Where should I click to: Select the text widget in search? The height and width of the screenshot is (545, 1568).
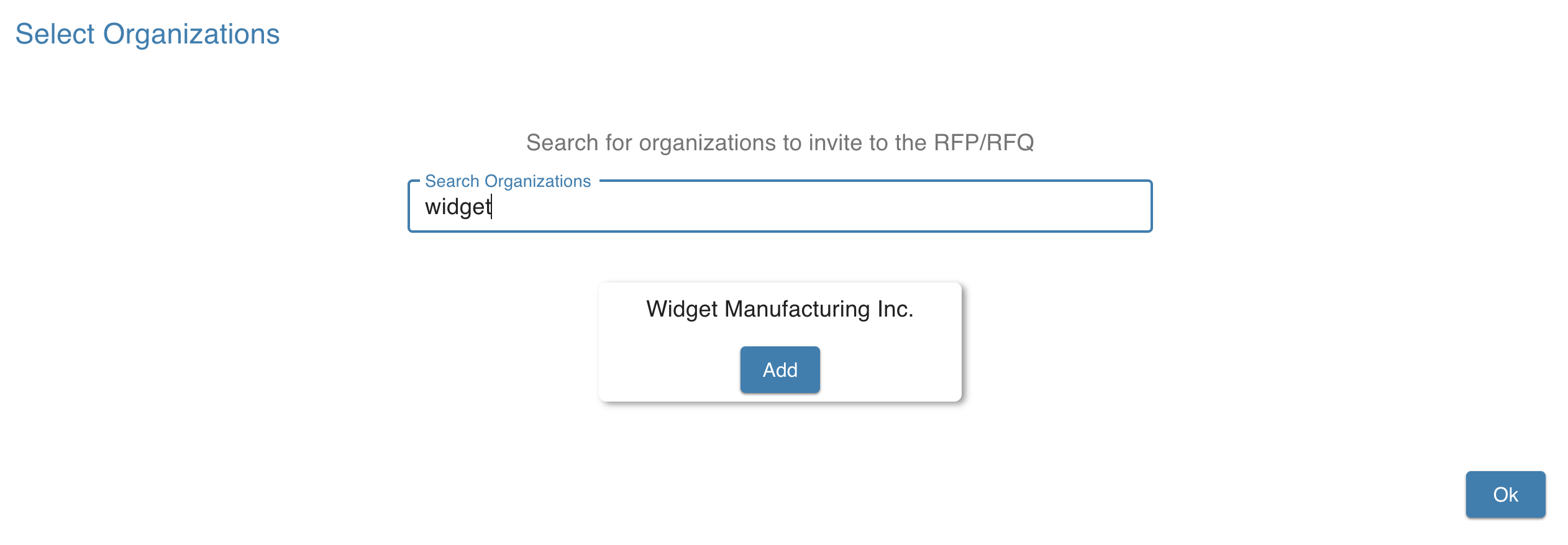(458, 208)
